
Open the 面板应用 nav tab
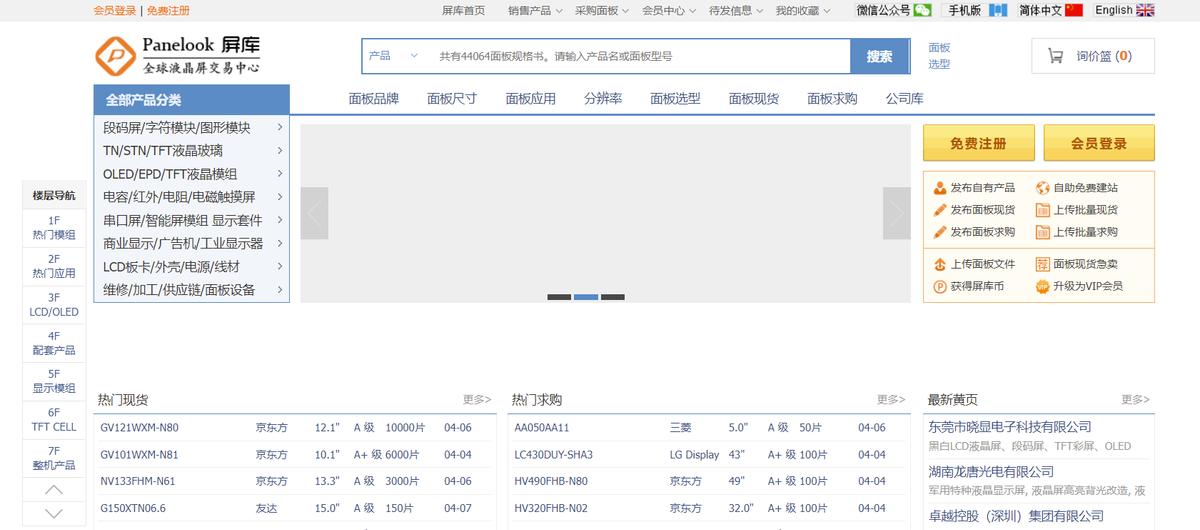[531, 99]
